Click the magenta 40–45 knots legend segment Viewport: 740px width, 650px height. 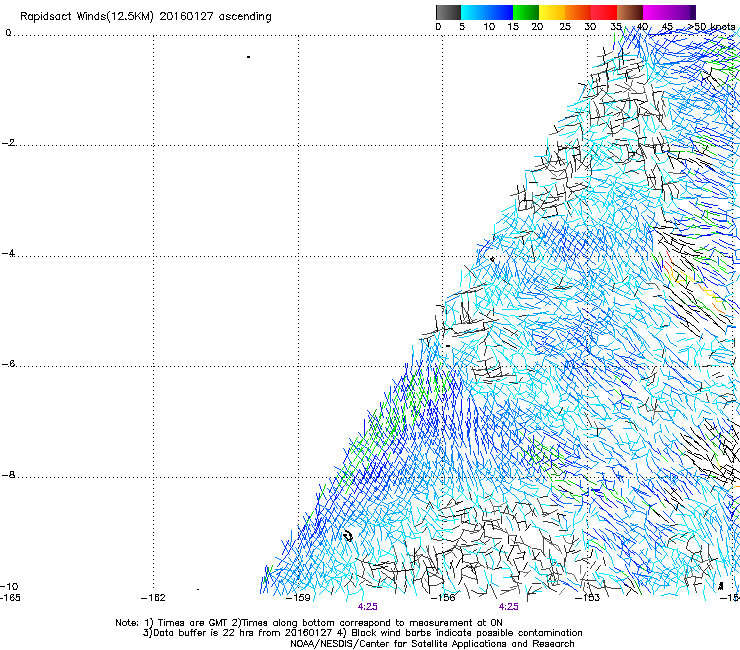pos(656,12)
